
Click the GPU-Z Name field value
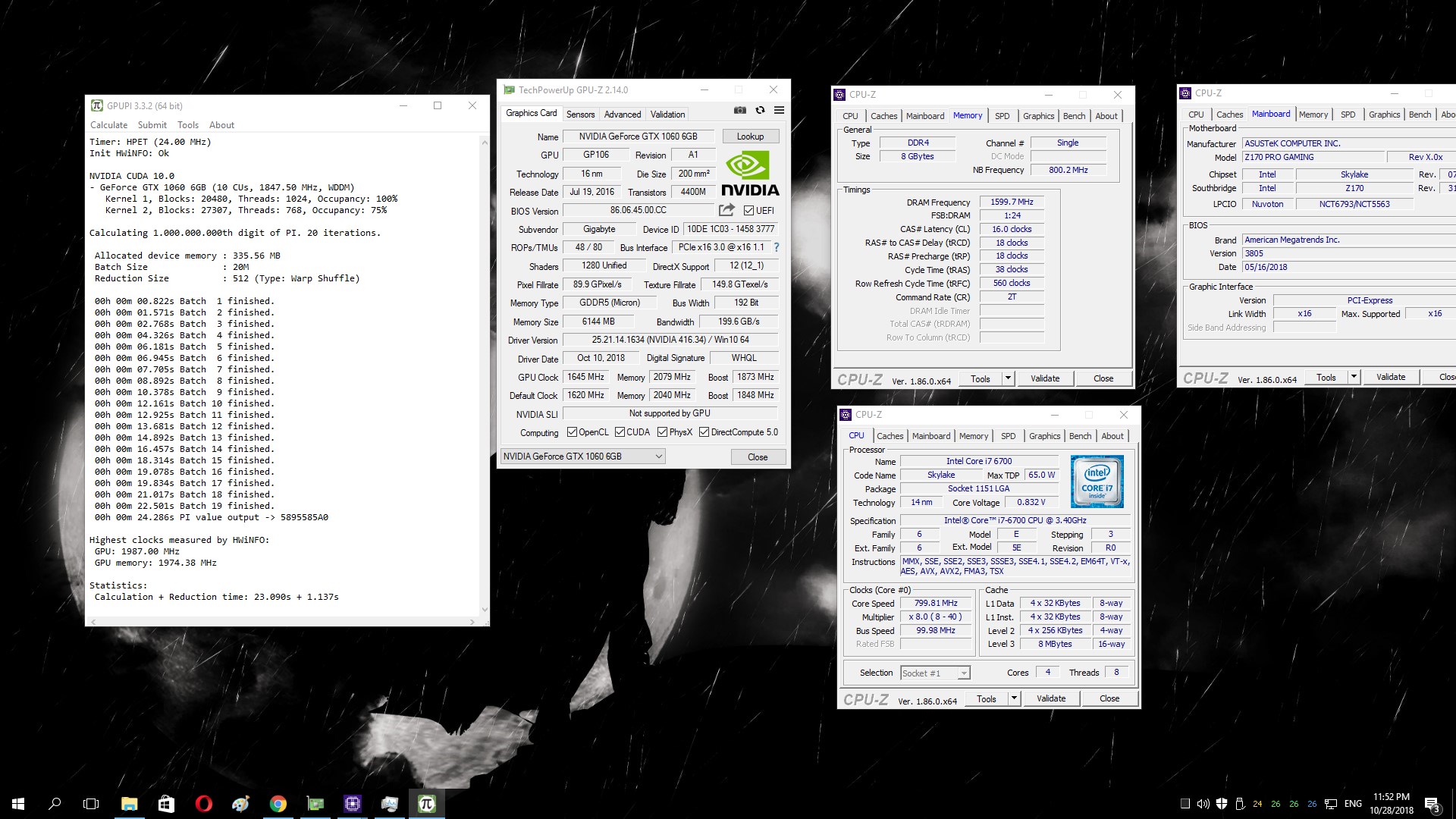[x=638, y=136]
